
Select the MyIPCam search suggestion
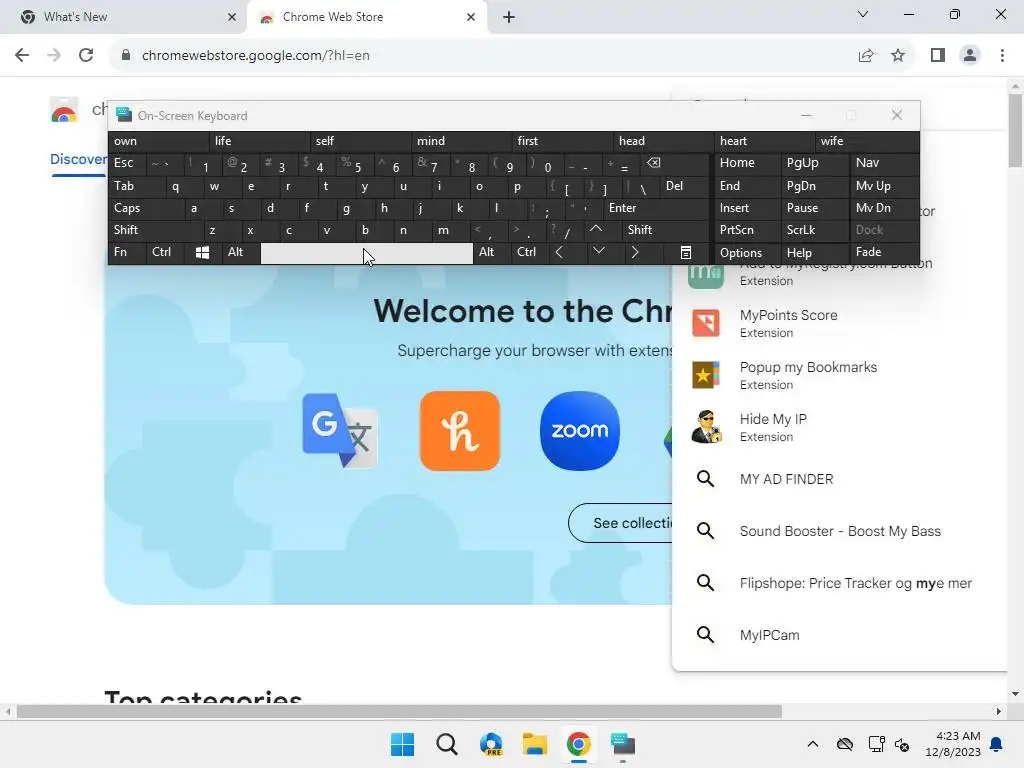(x=839, y=635)
